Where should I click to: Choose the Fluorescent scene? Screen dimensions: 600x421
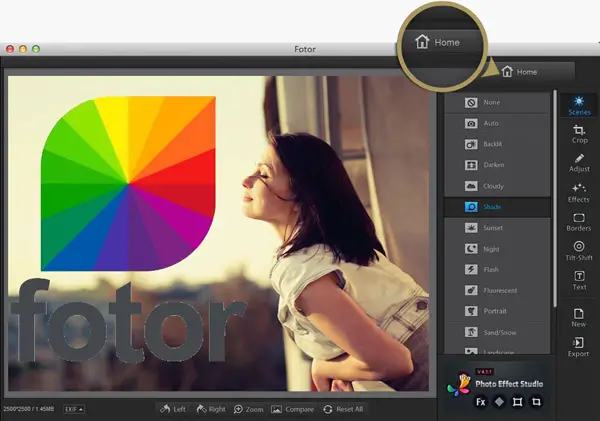pyautogui.click(x=497, y=290)
